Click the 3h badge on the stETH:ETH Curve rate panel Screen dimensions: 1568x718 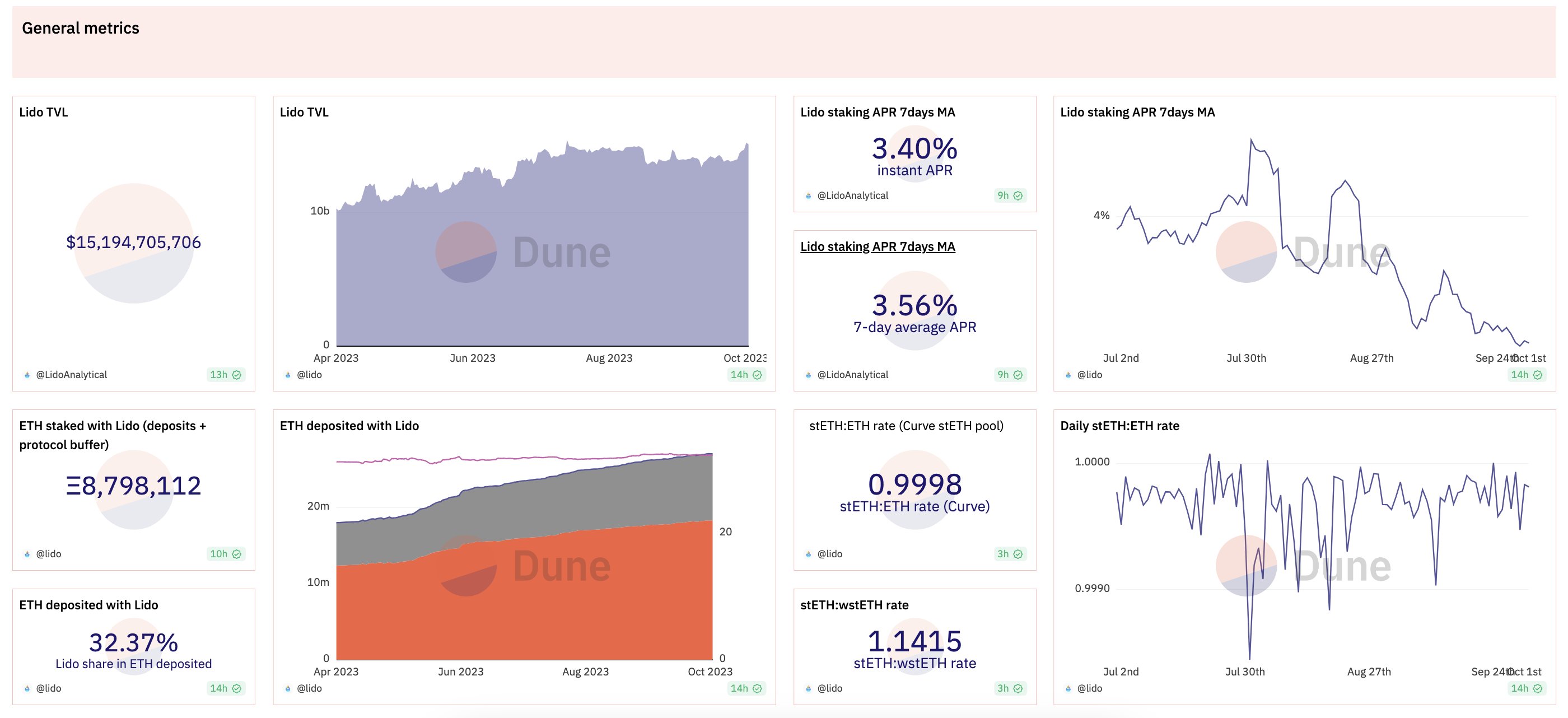coord(1009,553)
